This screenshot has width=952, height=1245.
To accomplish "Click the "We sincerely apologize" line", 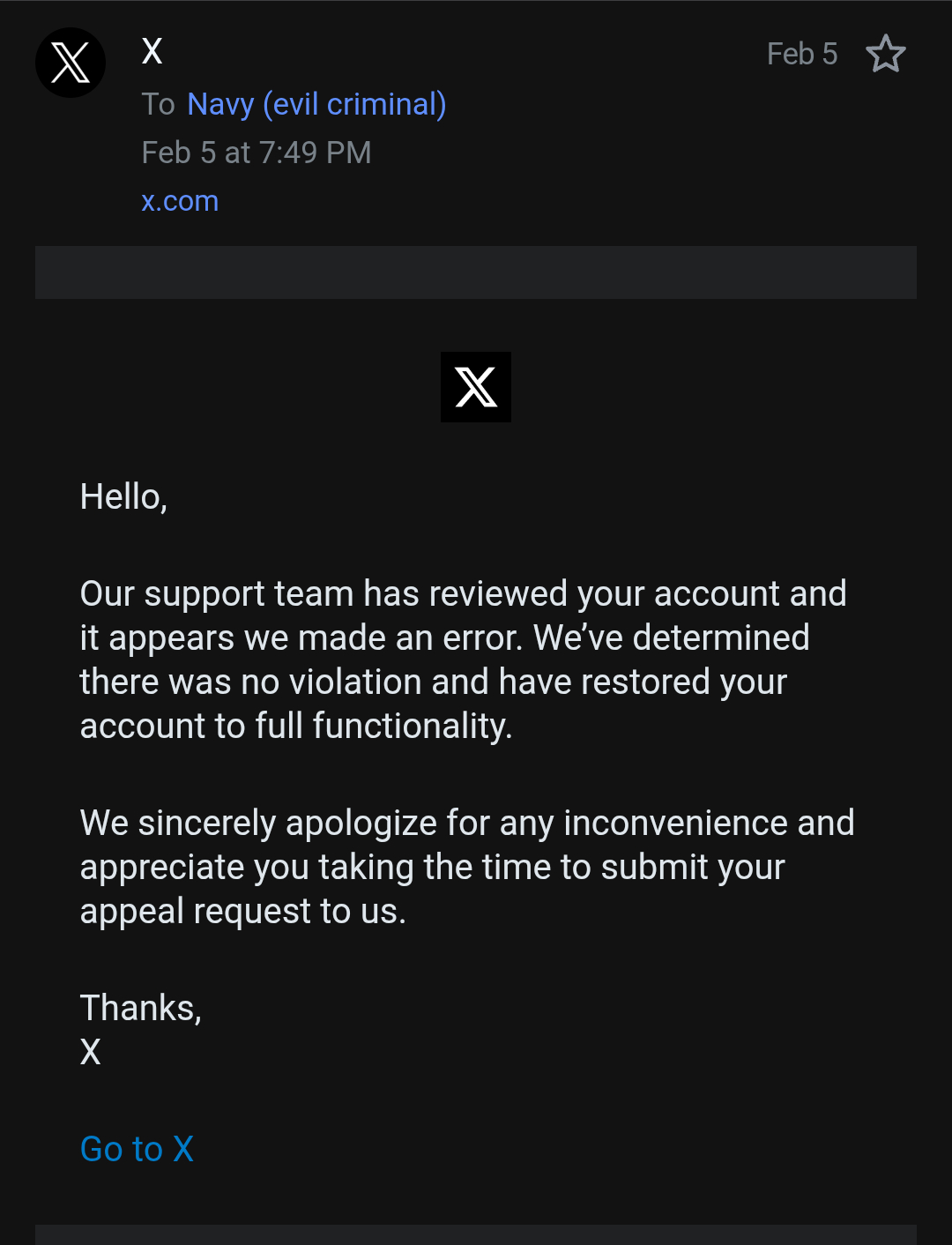I will click(466, 823).
